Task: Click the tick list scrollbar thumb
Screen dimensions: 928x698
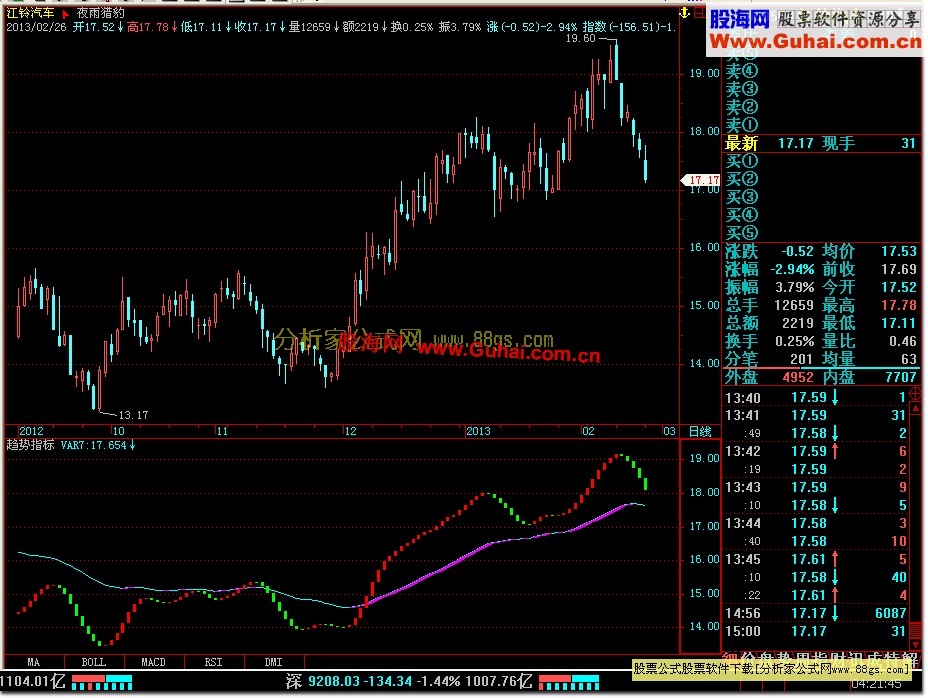Action: coord(916,631)
